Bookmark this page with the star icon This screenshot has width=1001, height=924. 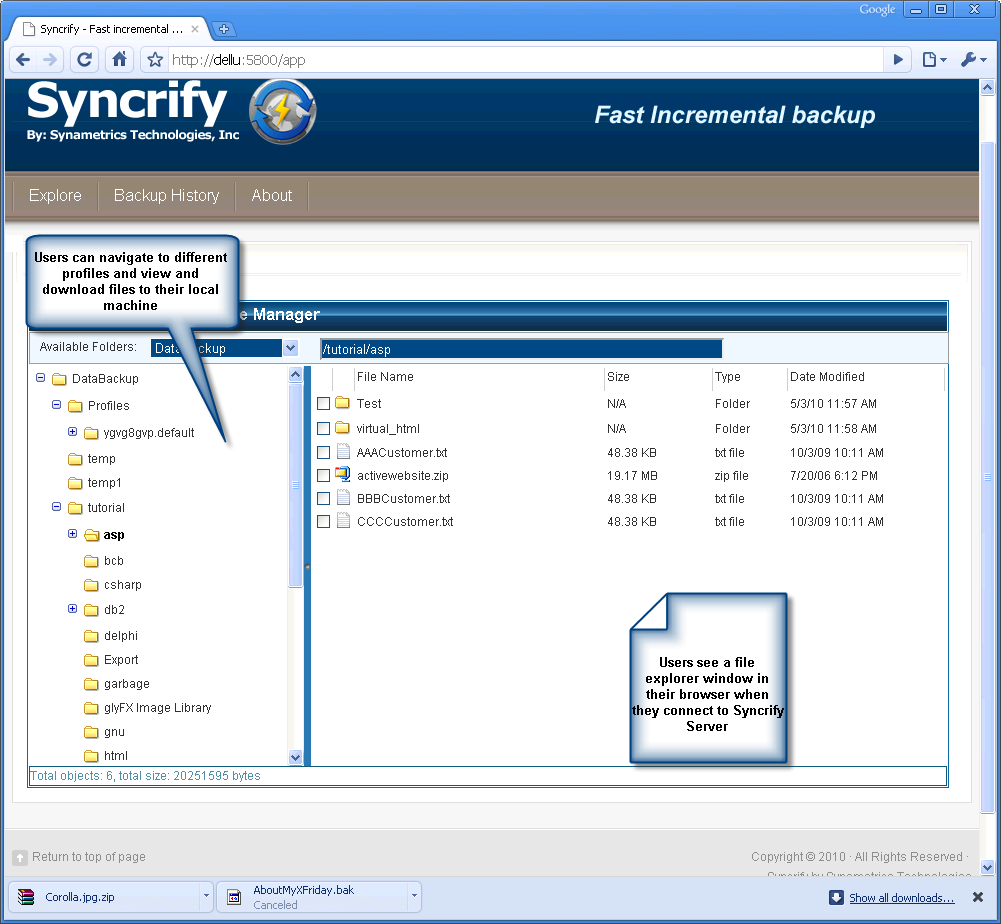point(155,60)
